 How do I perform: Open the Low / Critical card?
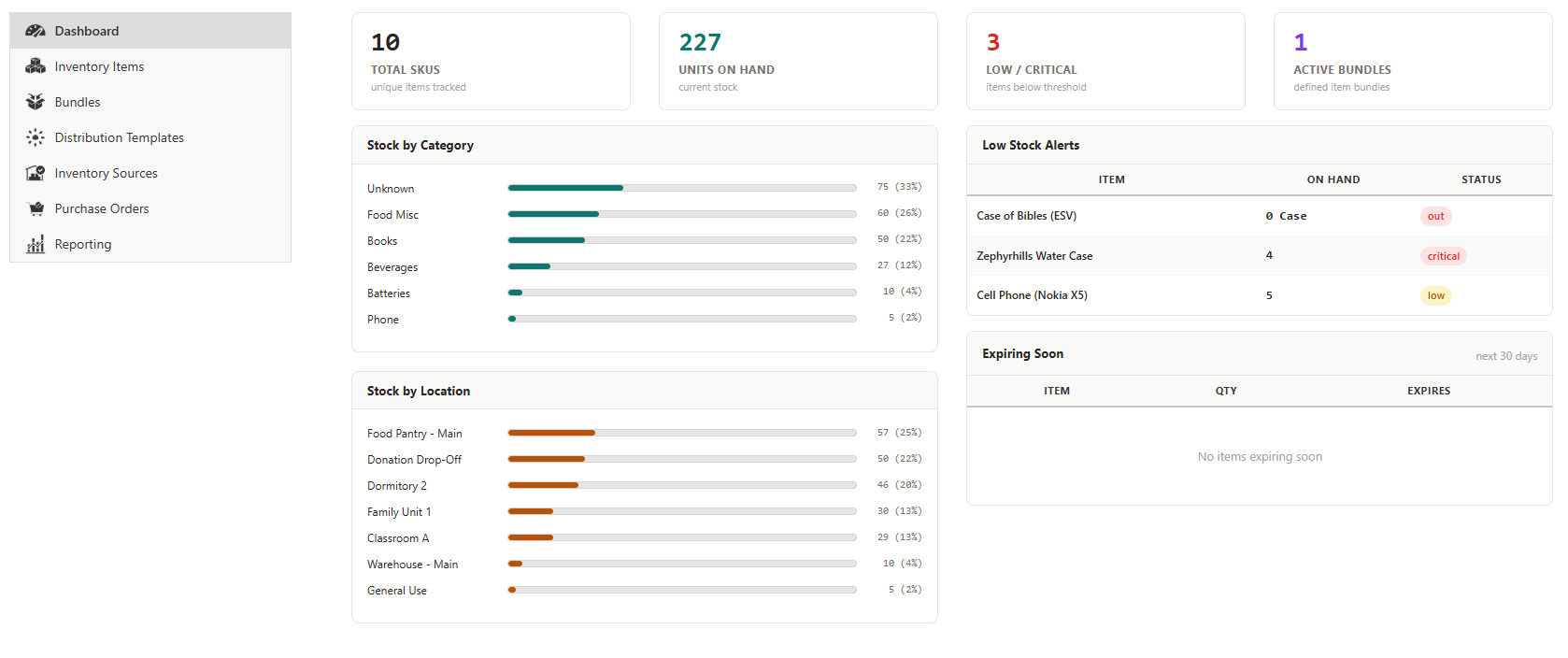pyautogui.click(x=1105, y=62)
